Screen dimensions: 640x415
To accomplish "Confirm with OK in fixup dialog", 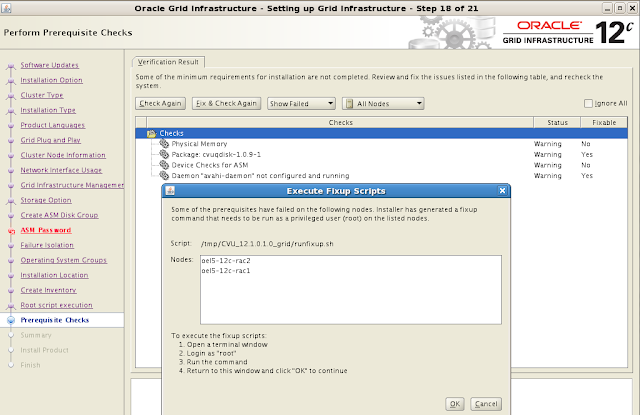I will tap(455, 404).
